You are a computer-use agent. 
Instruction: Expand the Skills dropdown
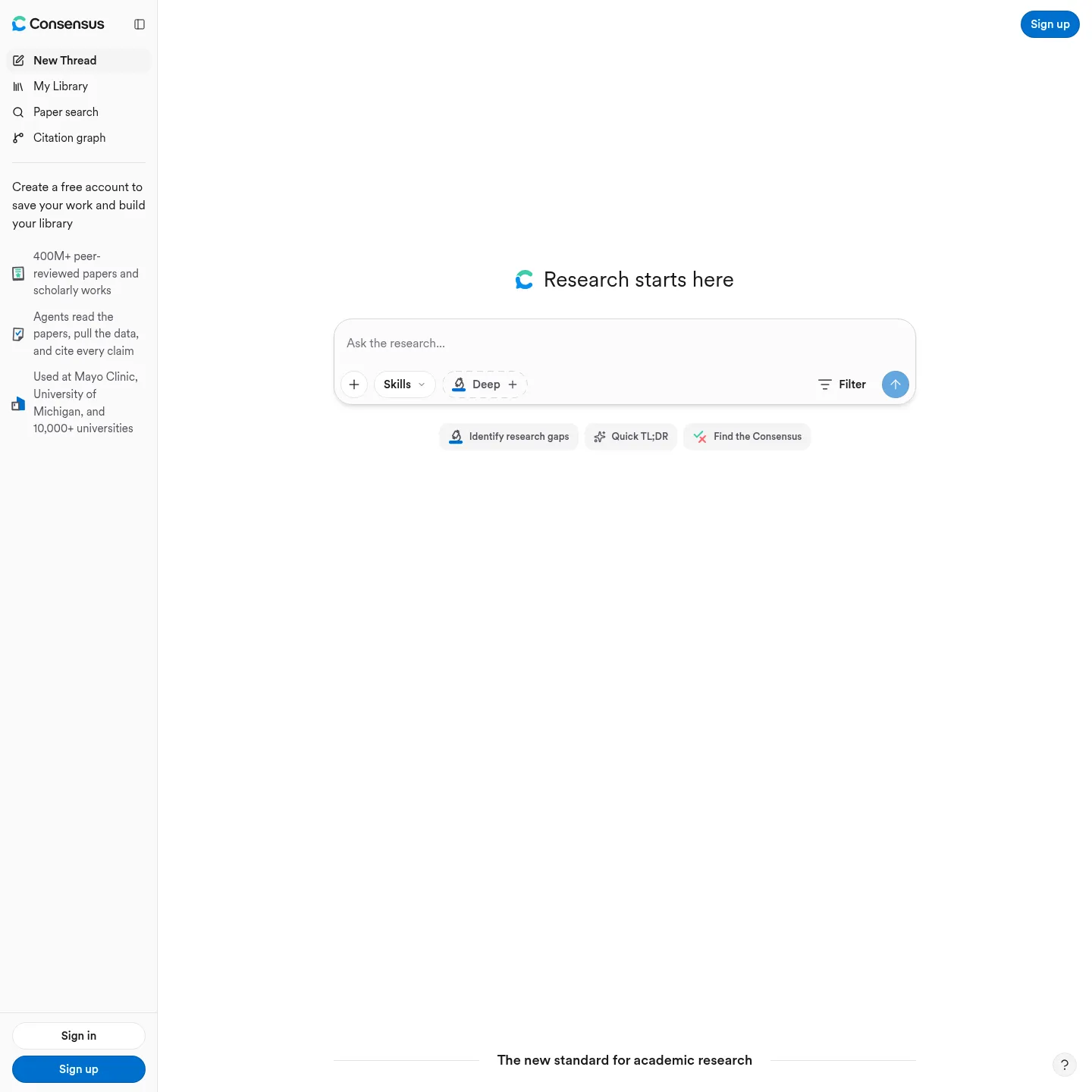405,384
